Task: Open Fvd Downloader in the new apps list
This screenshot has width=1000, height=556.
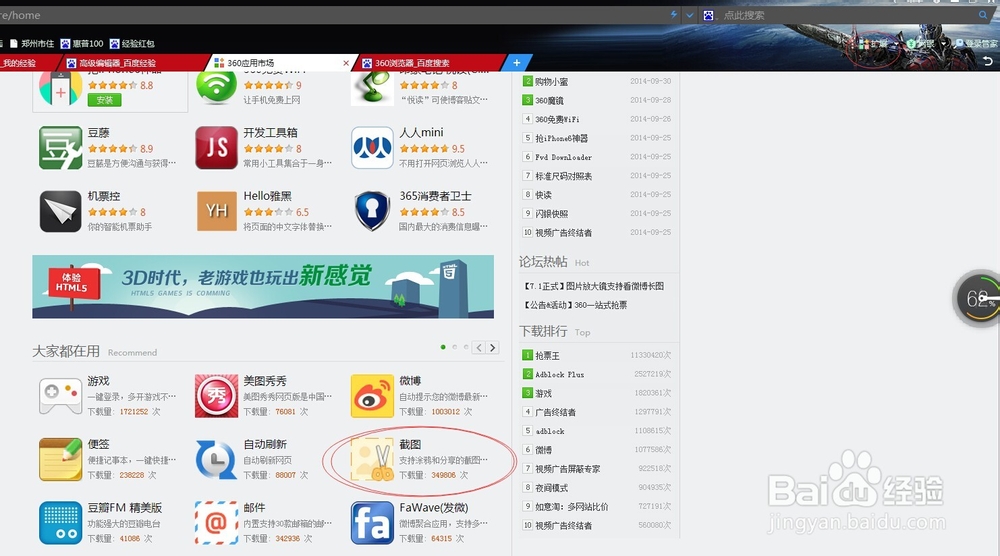Action: 563,157
